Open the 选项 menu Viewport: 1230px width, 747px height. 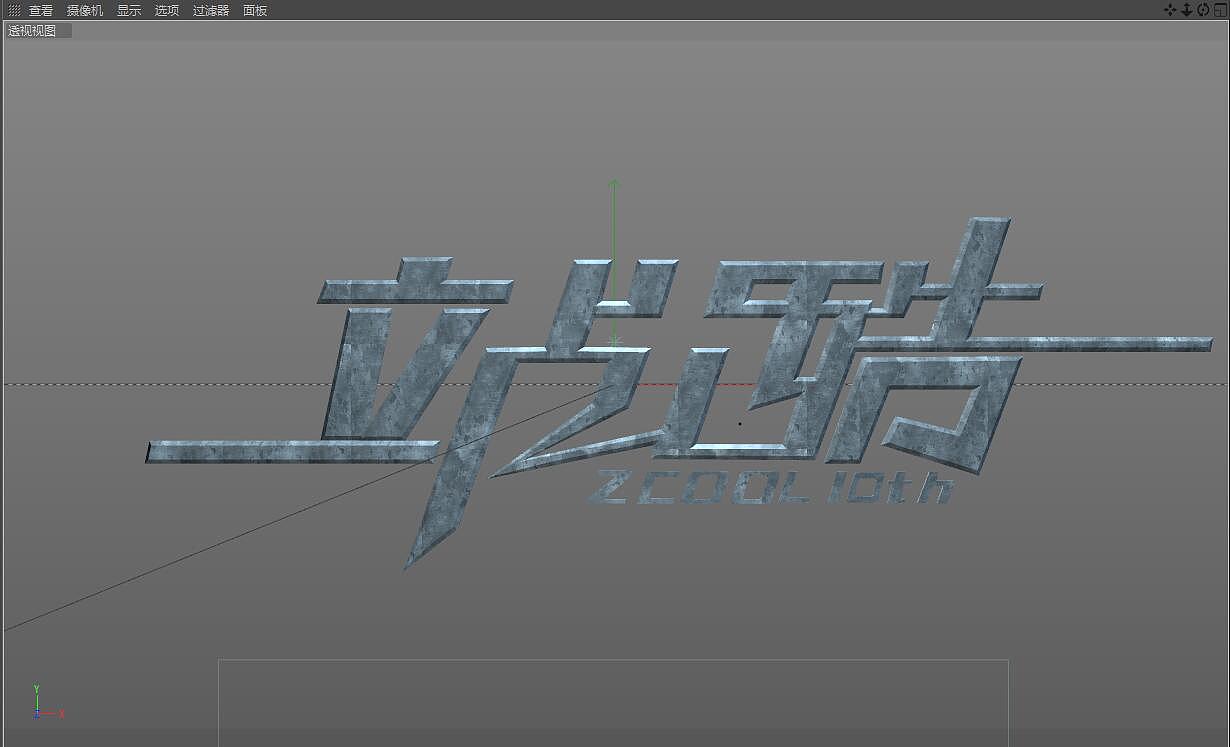(167, 10)
